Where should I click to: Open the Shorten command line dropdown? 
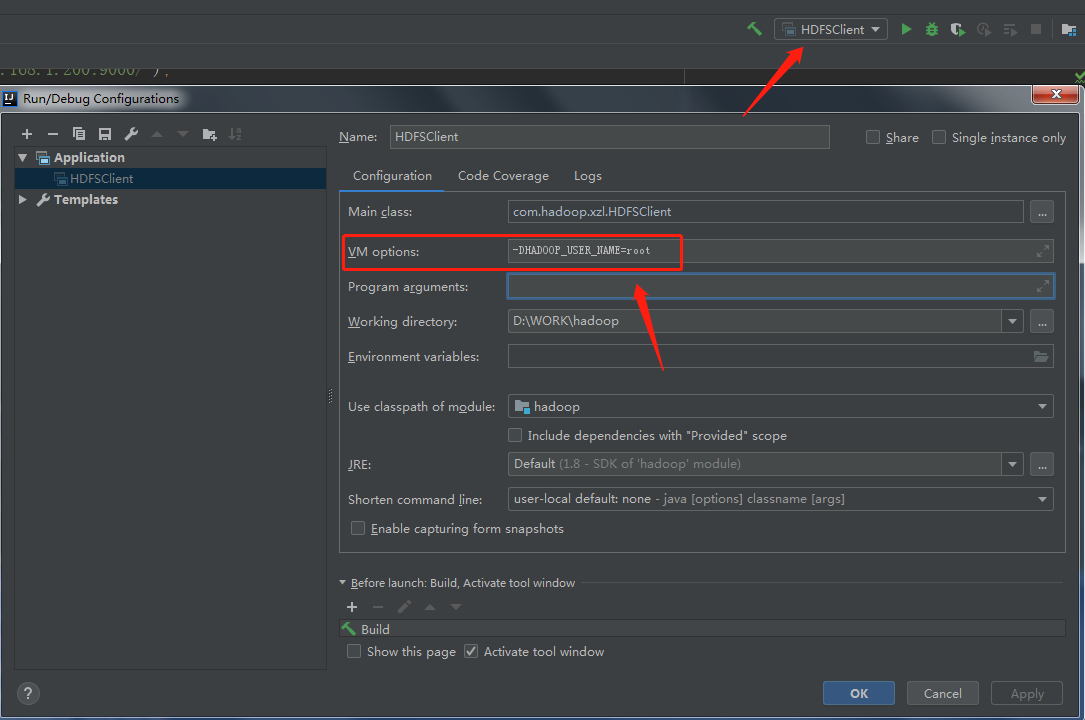pos(1042,499)
